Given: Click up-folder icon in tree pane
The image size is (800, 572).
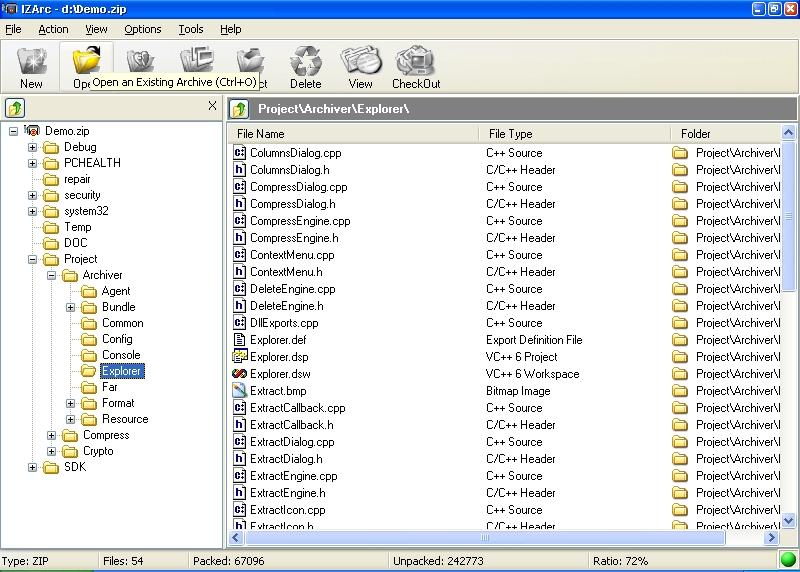Looking at the screenshot, I should click(15, 108).
